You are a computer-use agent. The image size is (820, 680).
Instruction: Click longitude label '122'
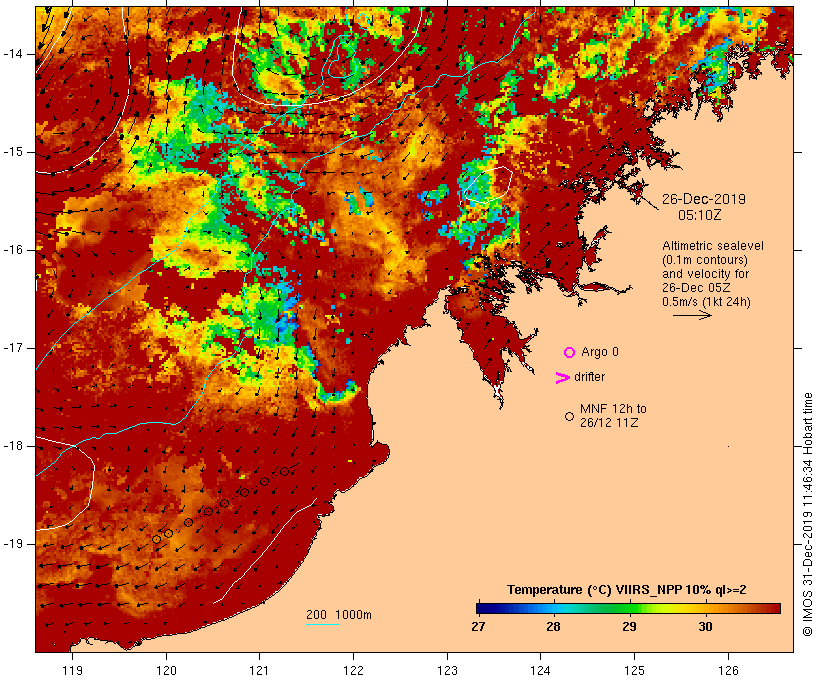coord(354,670)
